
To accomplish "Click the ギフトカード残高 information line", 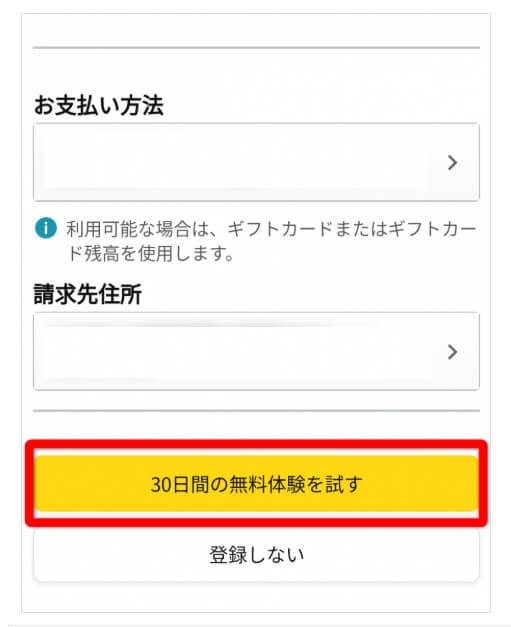I will [x=271, y=241].
